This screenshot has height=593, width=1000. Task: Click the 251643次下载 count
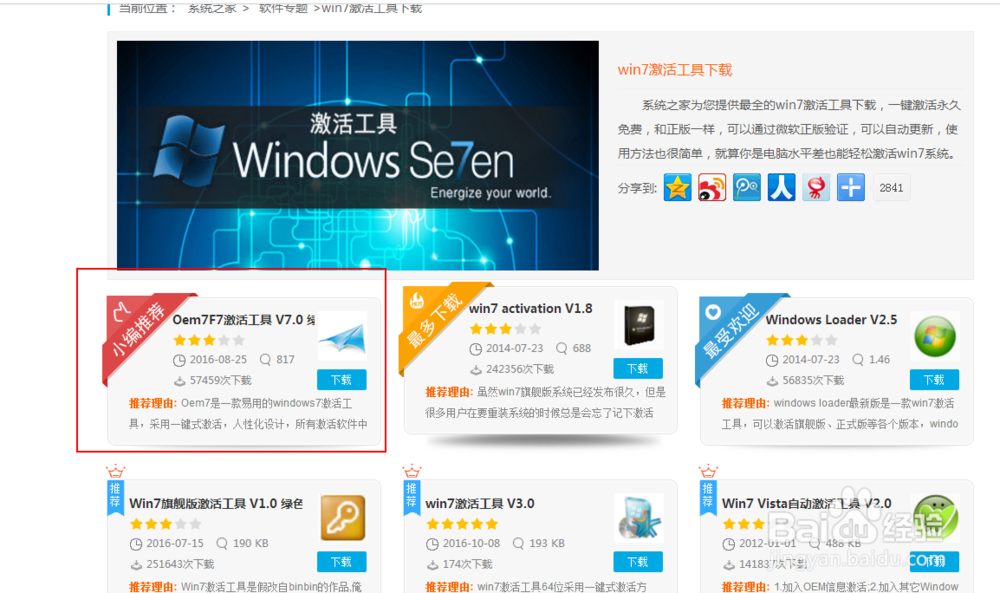click(180, 564)
